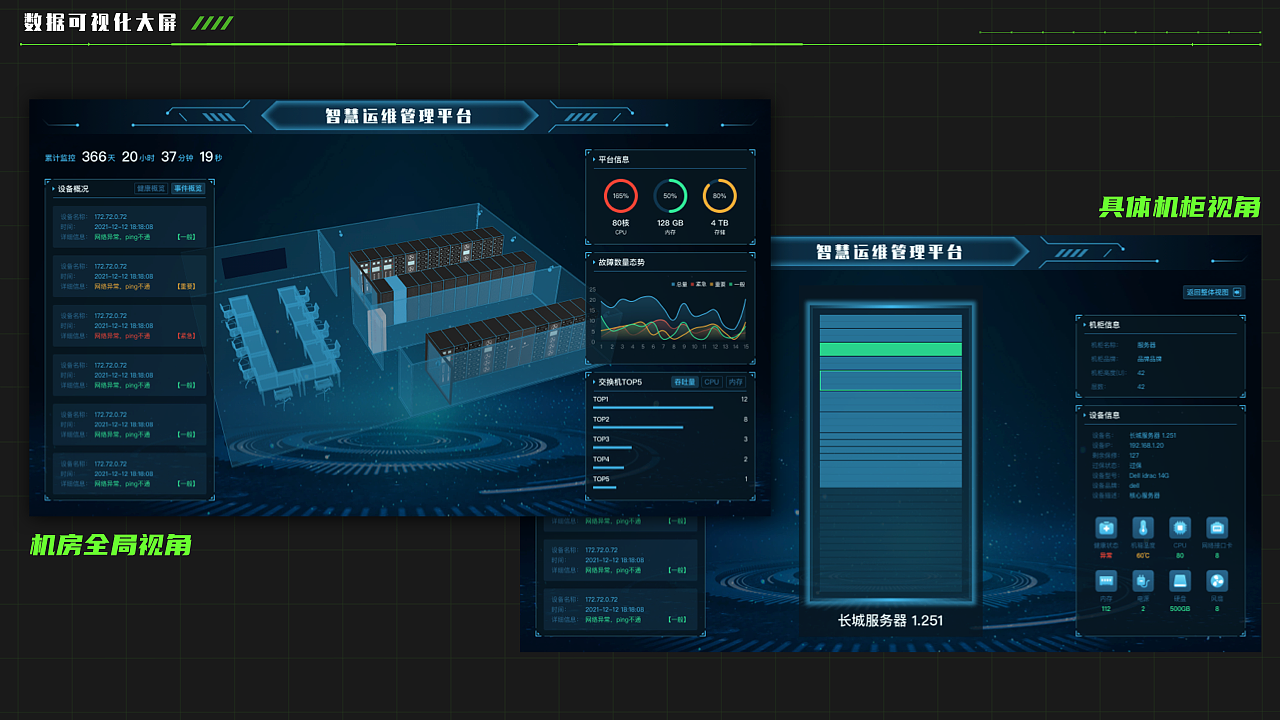This screenshot has width=1280, height=720.
Task: Expand the 平台信息 panel header triangle
Action: pos(593,159)
